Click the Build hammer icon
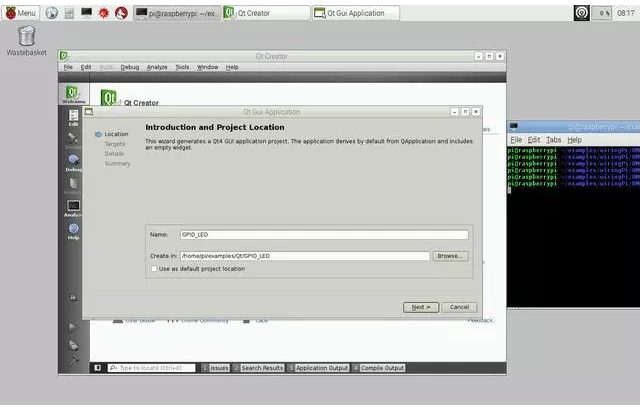Viewport: 644px width, 409px height. coord(73,362)
